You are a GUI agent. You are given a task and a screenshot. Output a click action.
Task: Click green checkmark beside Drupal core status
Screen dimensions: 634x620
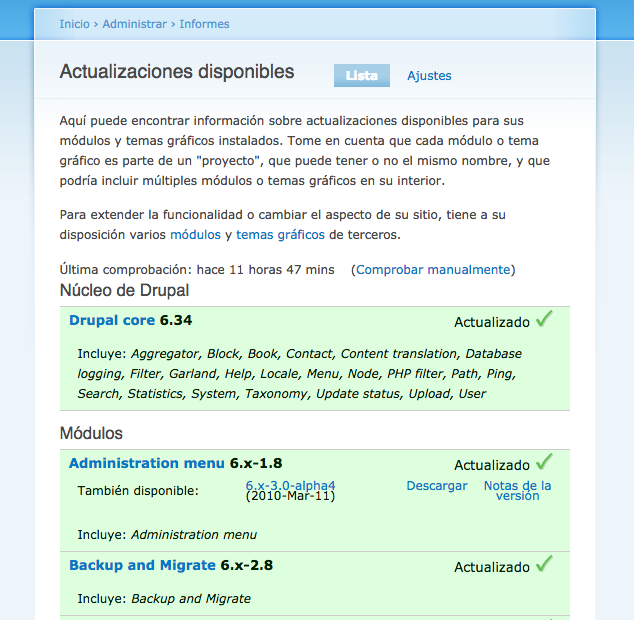click(544, 319)
